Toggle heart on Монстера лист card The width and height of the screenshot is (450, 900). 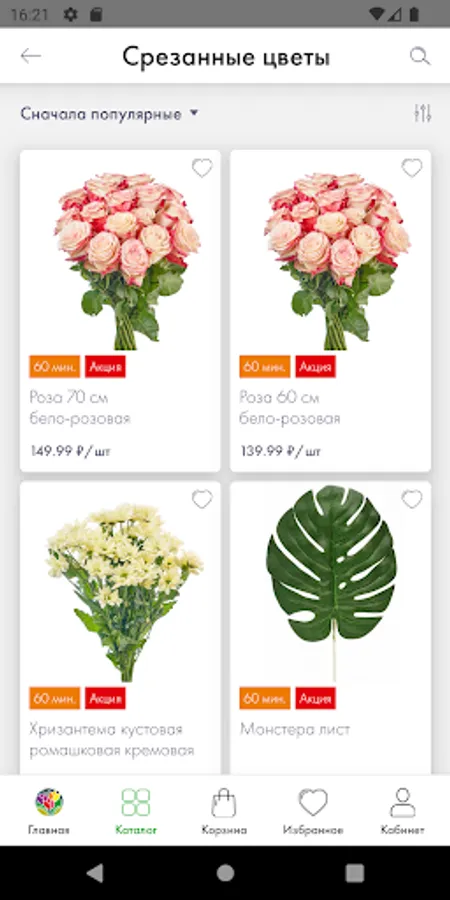(412, 499)
